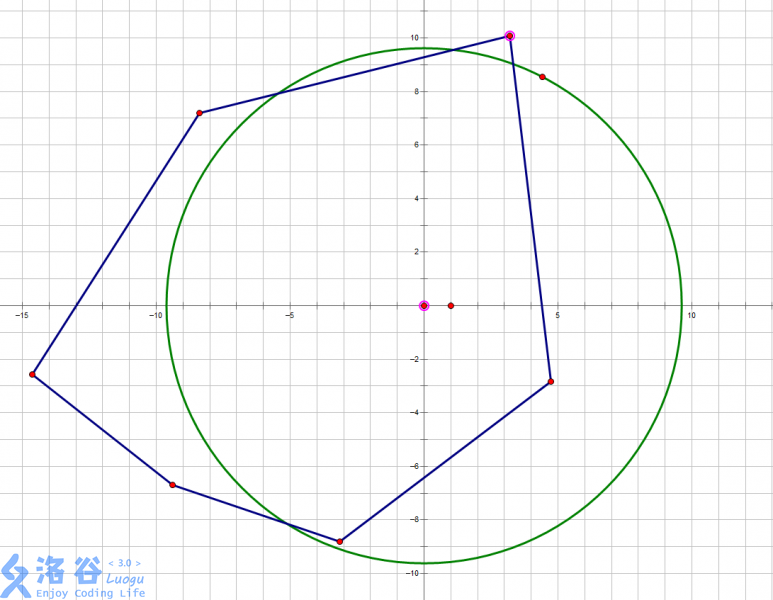
Task: Click the lower-left polygon vertex near y=-7
Action: [x=173, y=485]
